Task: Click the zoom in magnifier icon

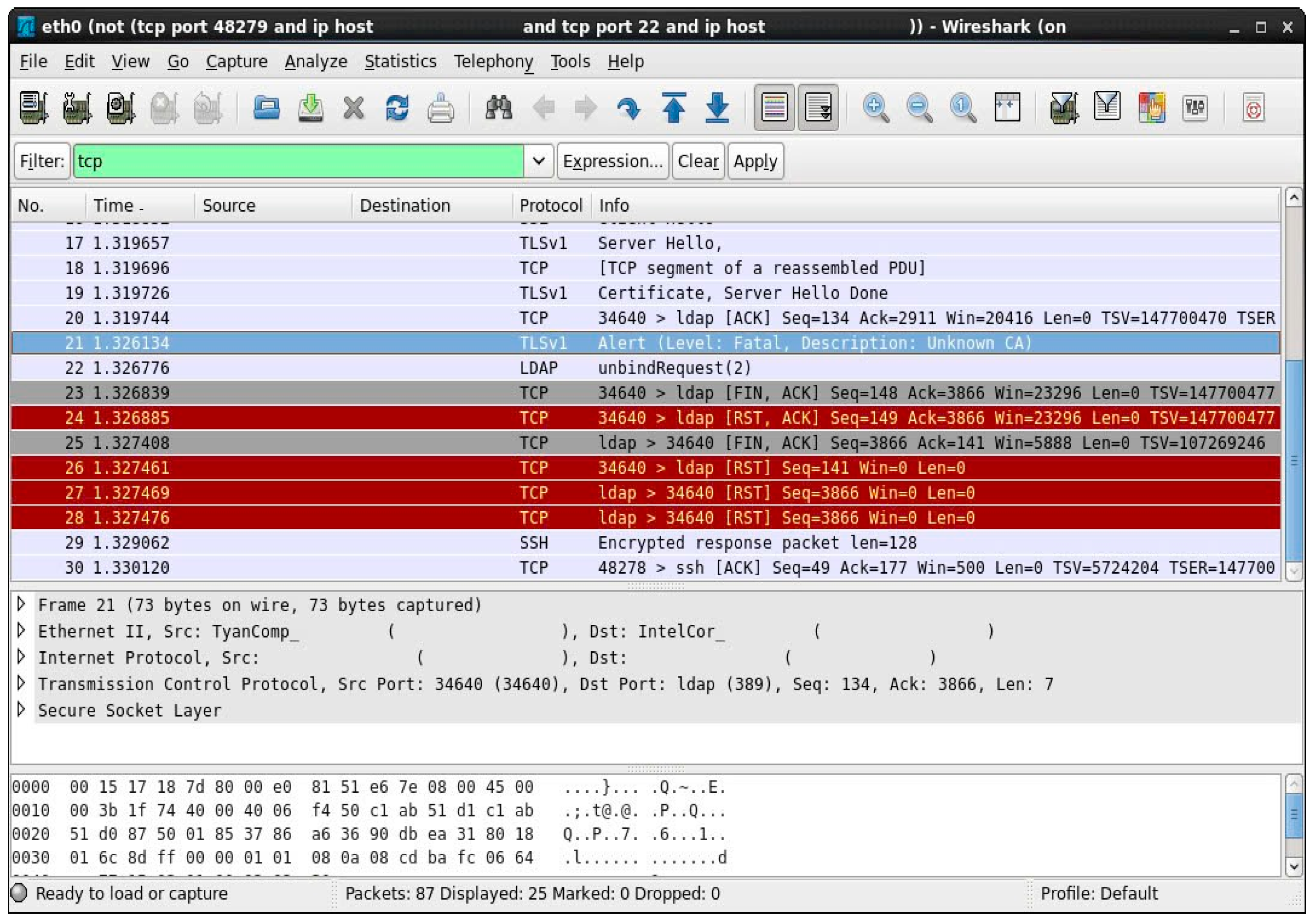Action: [875, 107]
